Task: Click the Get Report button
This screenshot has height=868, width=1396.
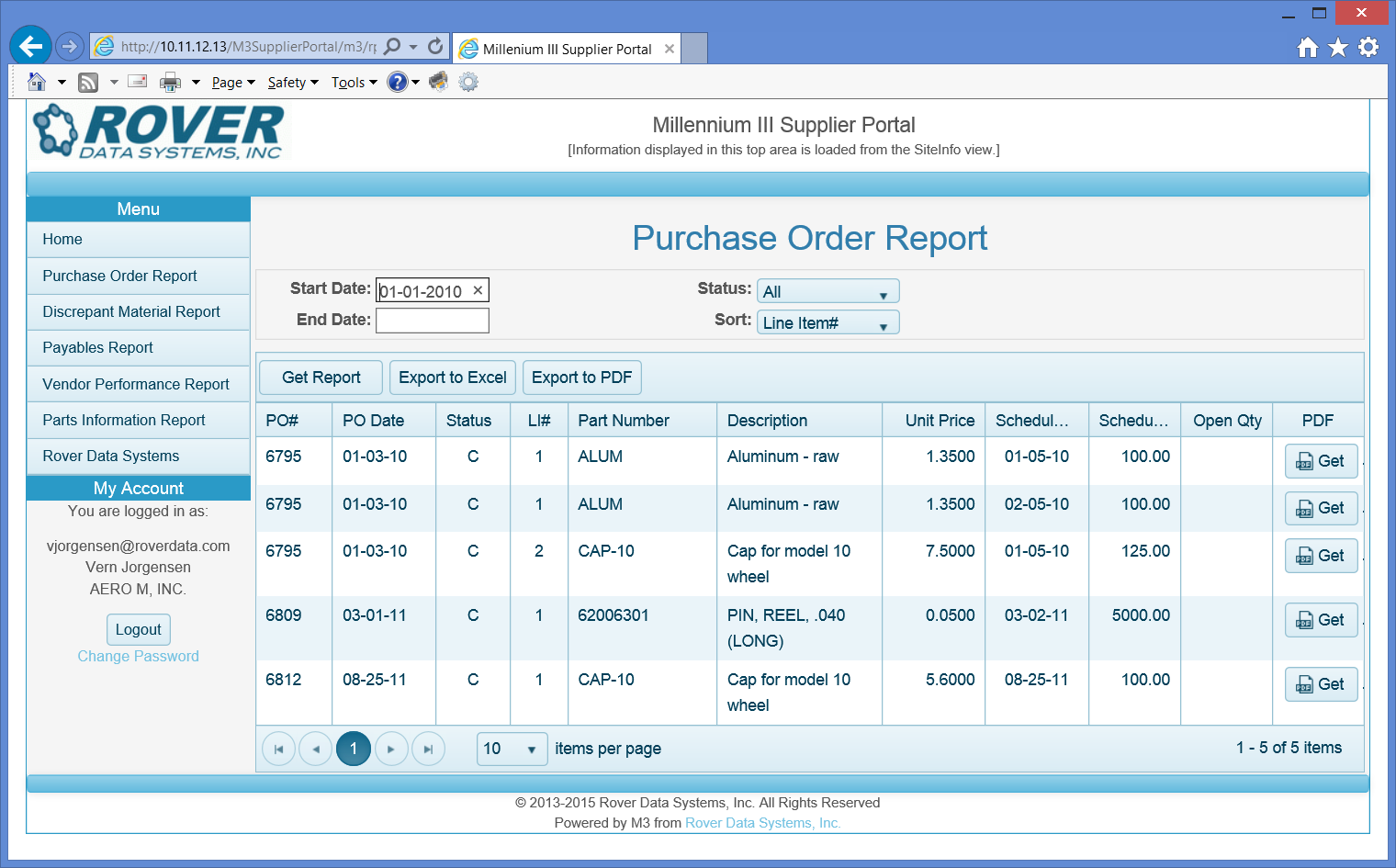Action: [321, 378]
